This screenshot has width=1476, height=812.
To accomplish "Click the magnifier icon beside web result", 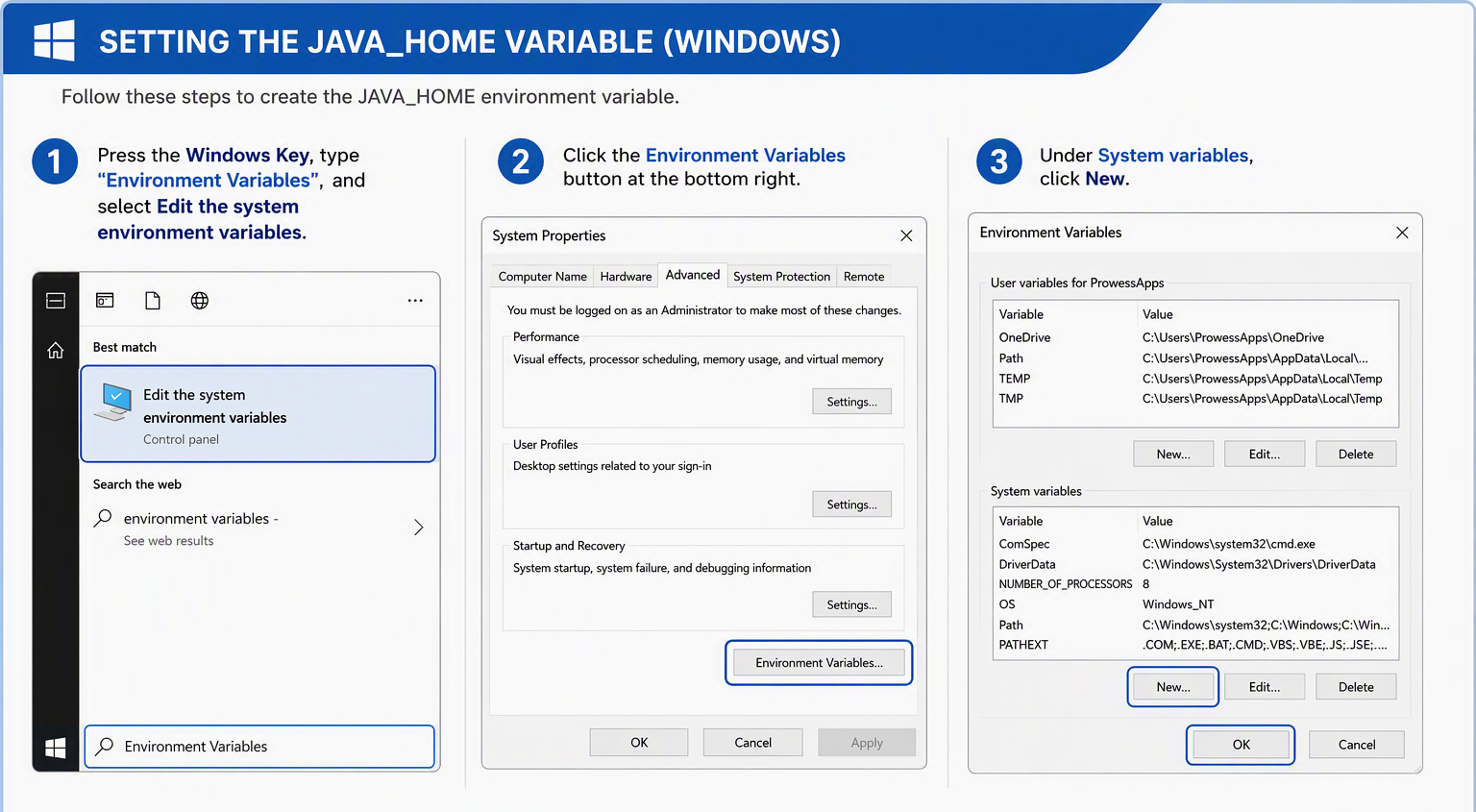I will tap(103, 518).
